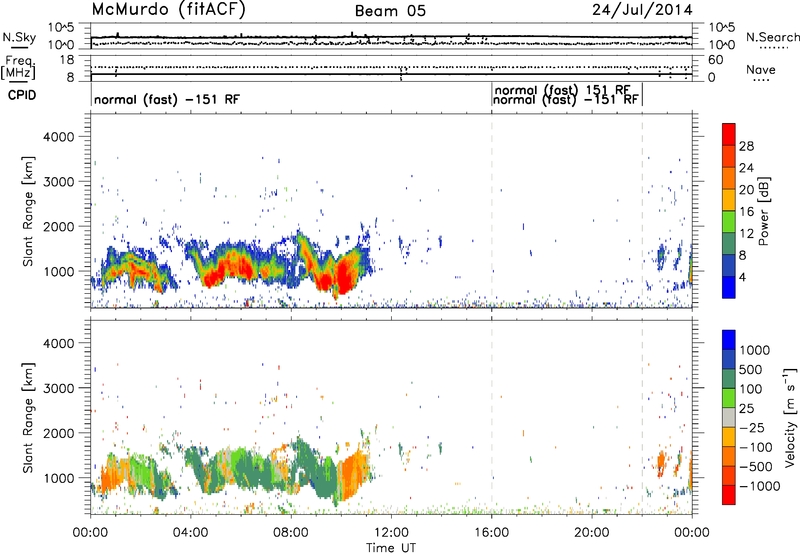Click the "4000" tick in the Power panel
The height and width of the screenshot is (554, 800).
(59, 137)
